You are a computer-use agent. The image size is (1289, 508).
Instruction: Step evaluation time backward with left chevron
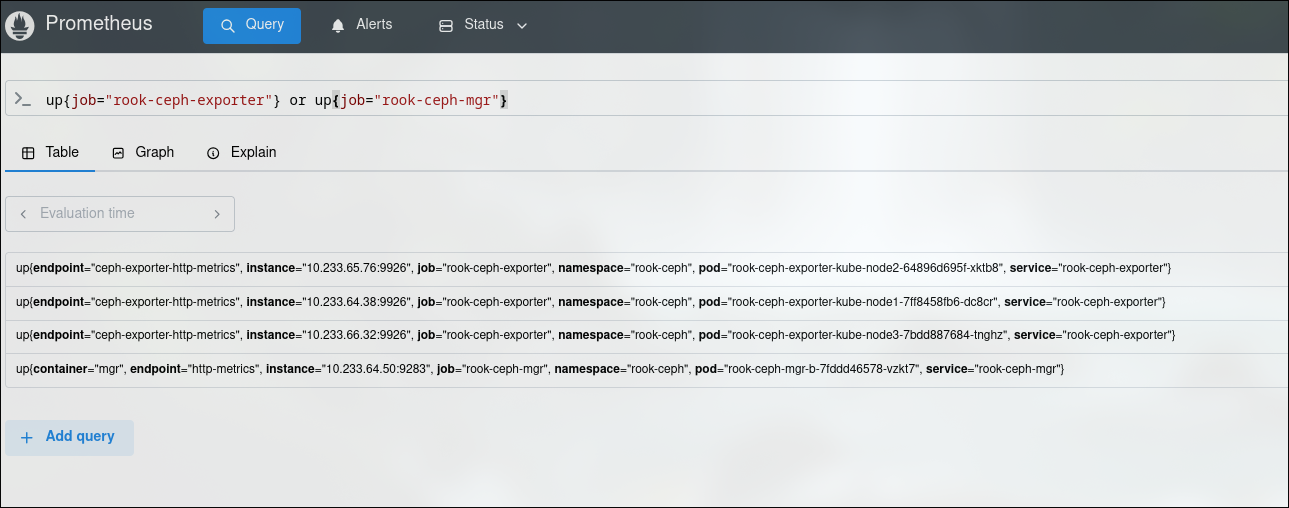pyautogui.click(x=22, y=214)
